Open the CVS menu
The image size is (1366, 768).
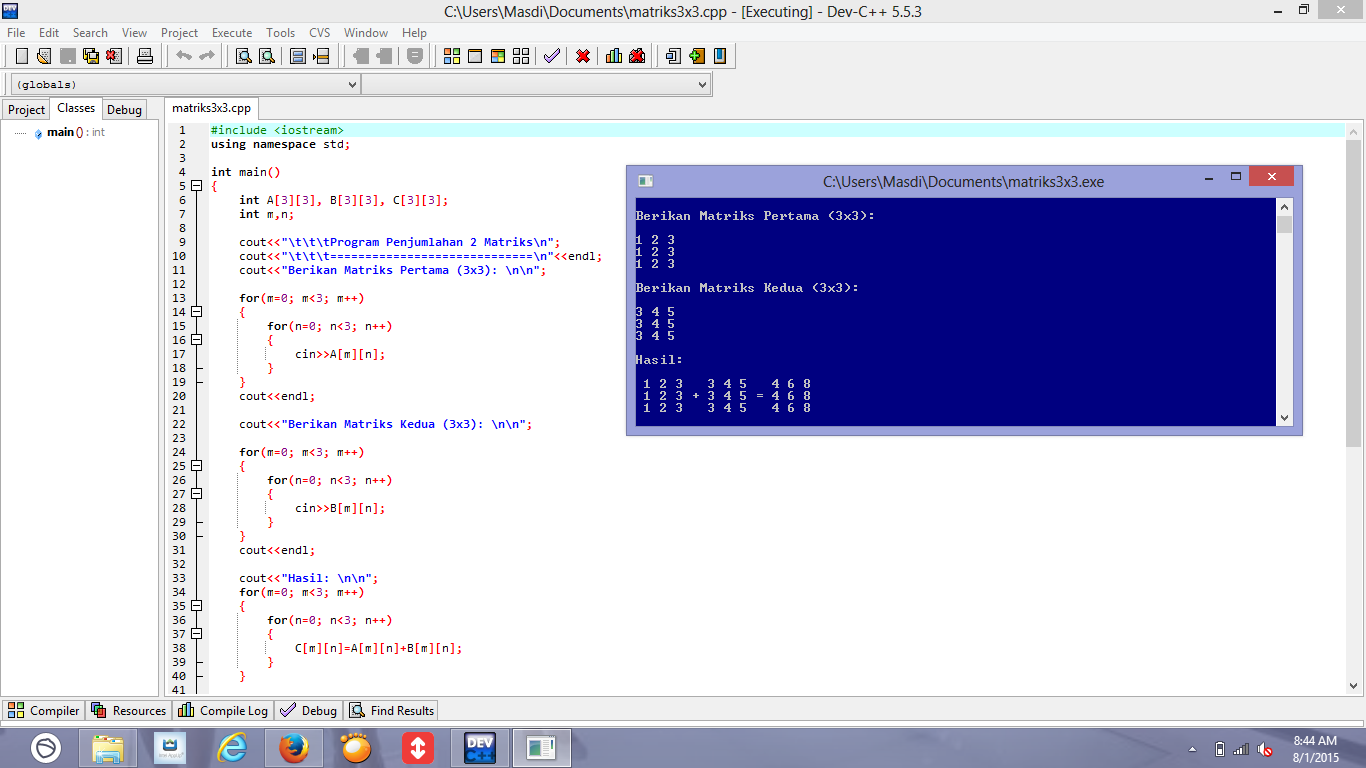coord(320,33)
